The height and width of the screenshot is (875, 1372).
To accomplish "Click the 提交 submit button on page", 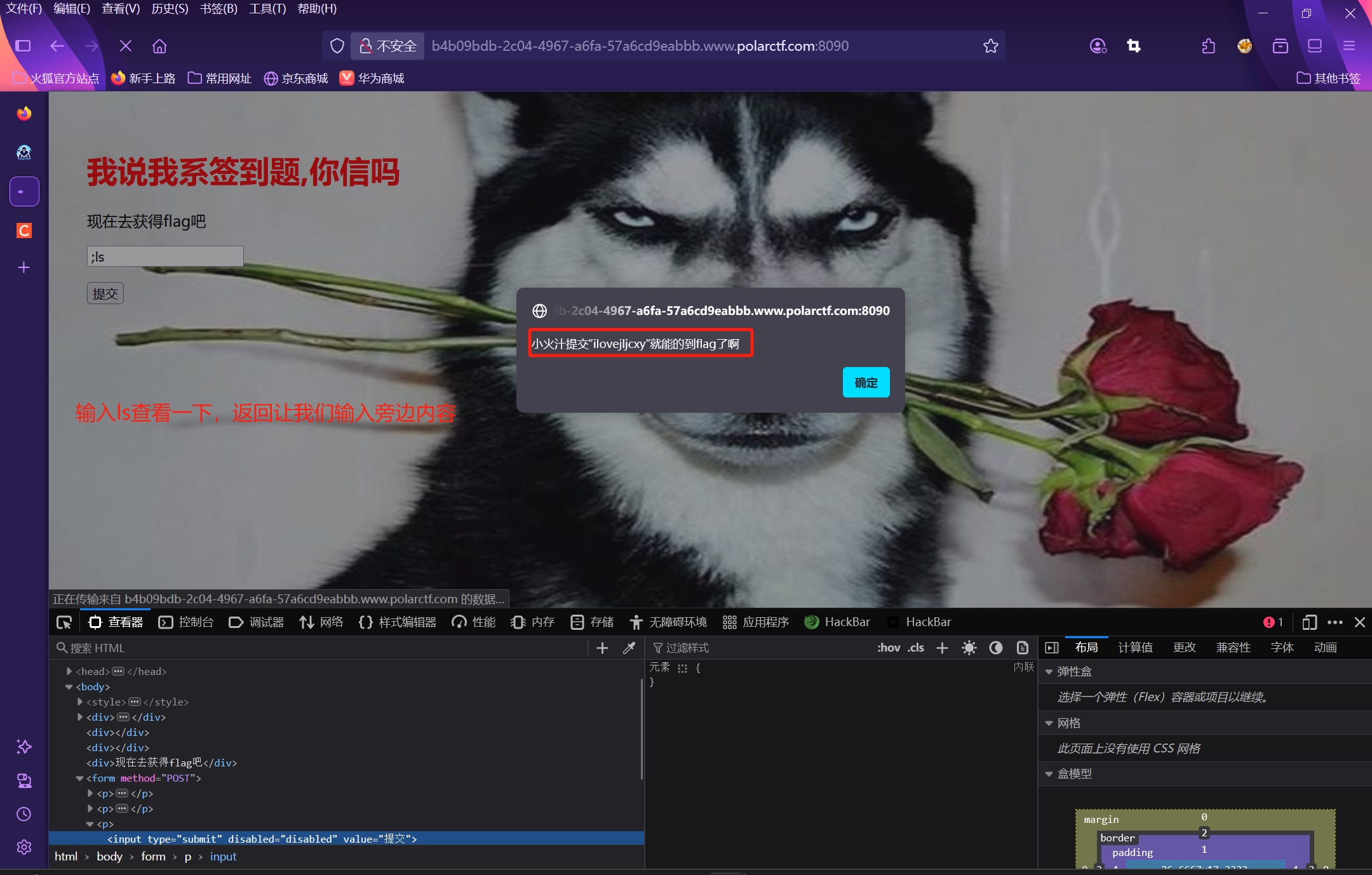I will 105,293.
